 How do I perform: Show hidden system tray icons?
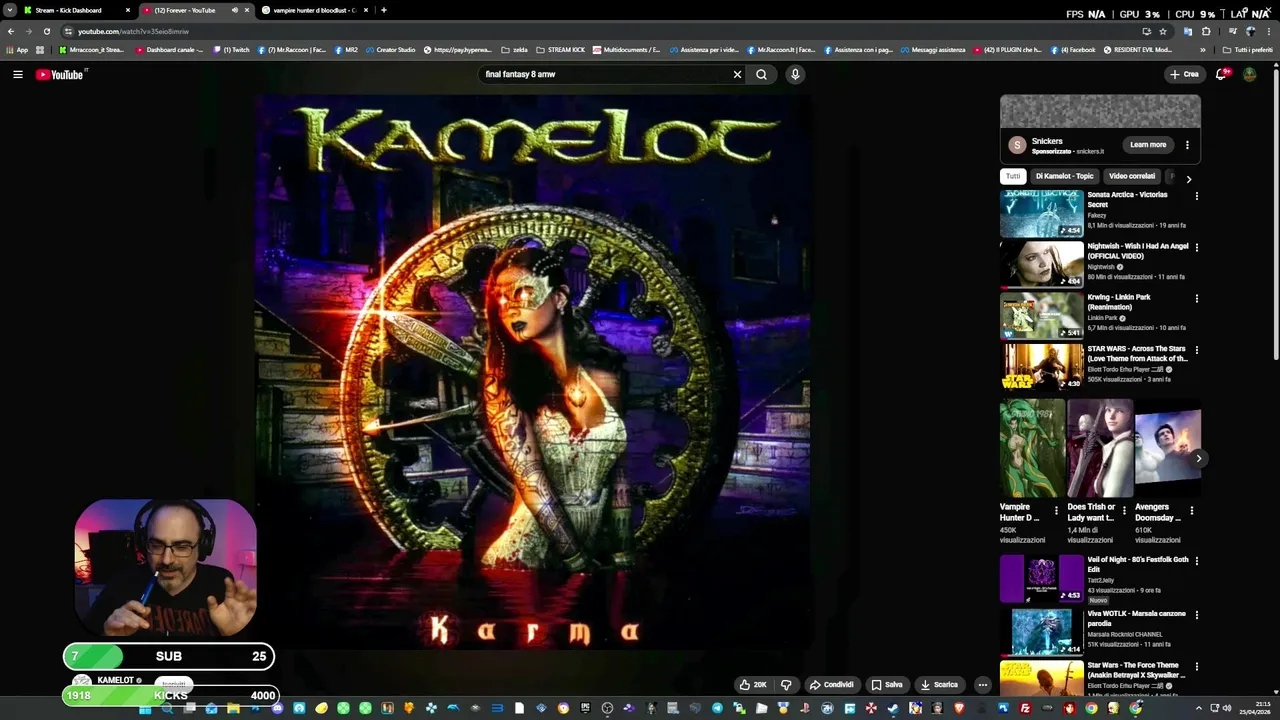[x=1199, y=709]
